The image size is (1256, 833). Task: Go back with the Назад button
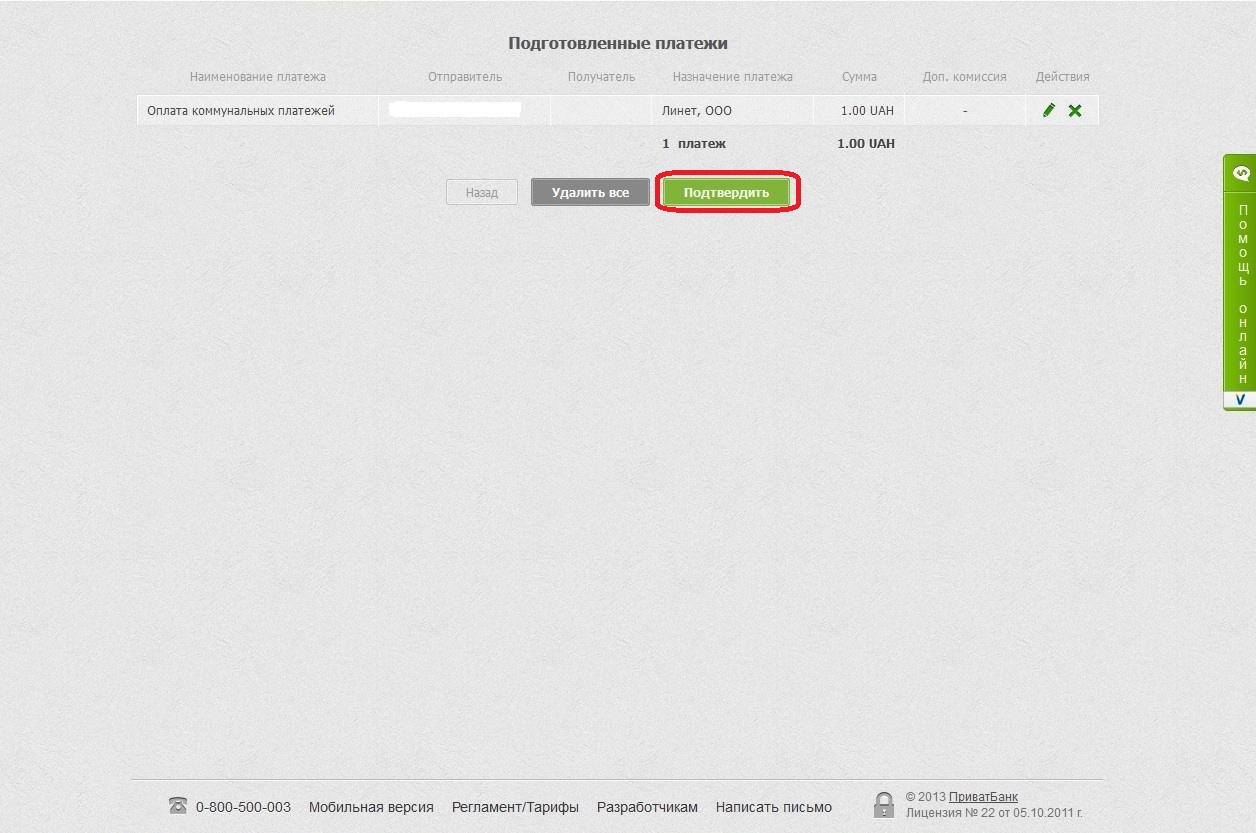[481, 192]
